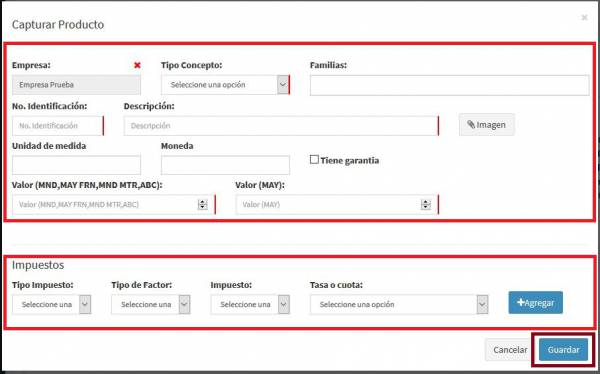Screen dimensions: 600x374
Task: Click the Moneda input box
Action: pos(225,165)
